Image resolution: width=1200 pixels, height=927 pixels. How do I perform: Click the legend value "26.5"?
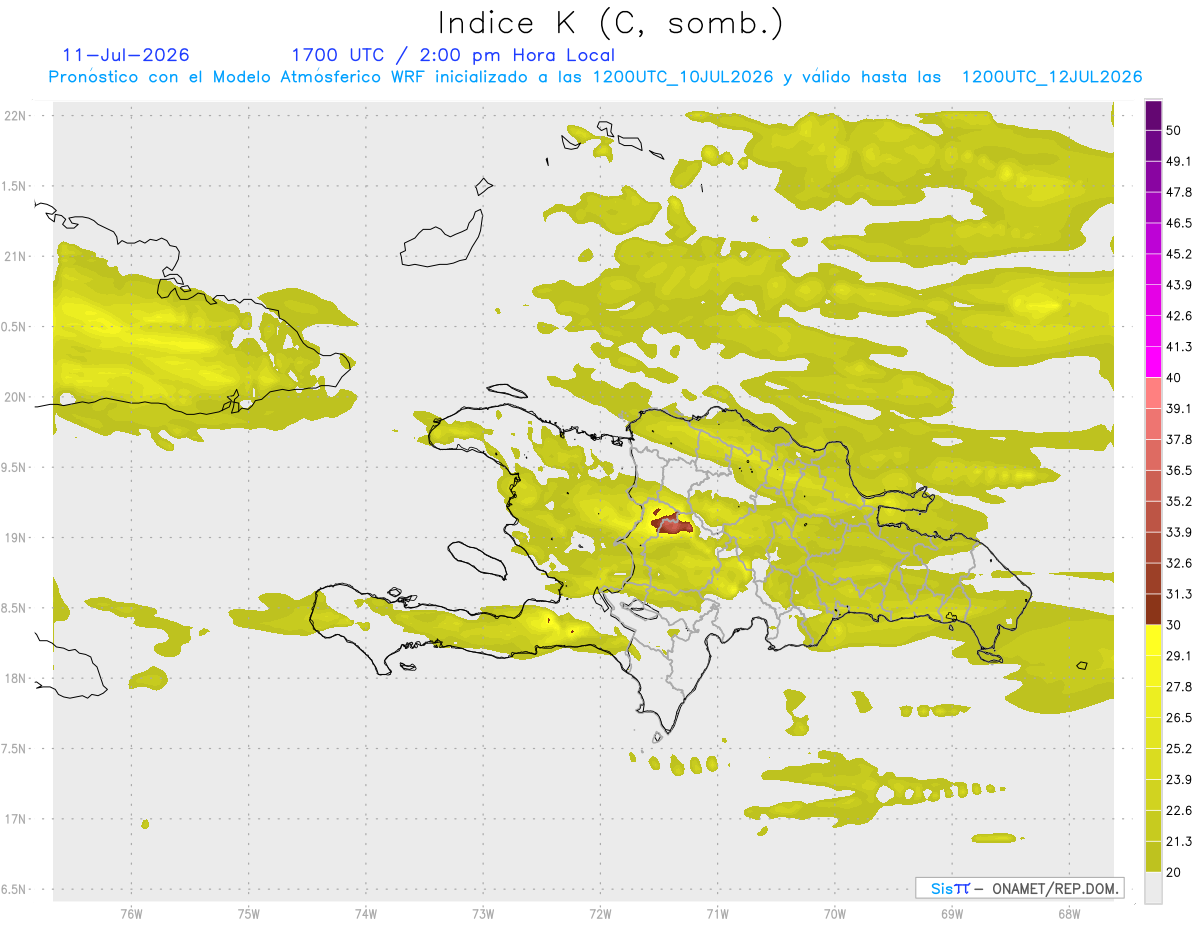[1179, 718]
